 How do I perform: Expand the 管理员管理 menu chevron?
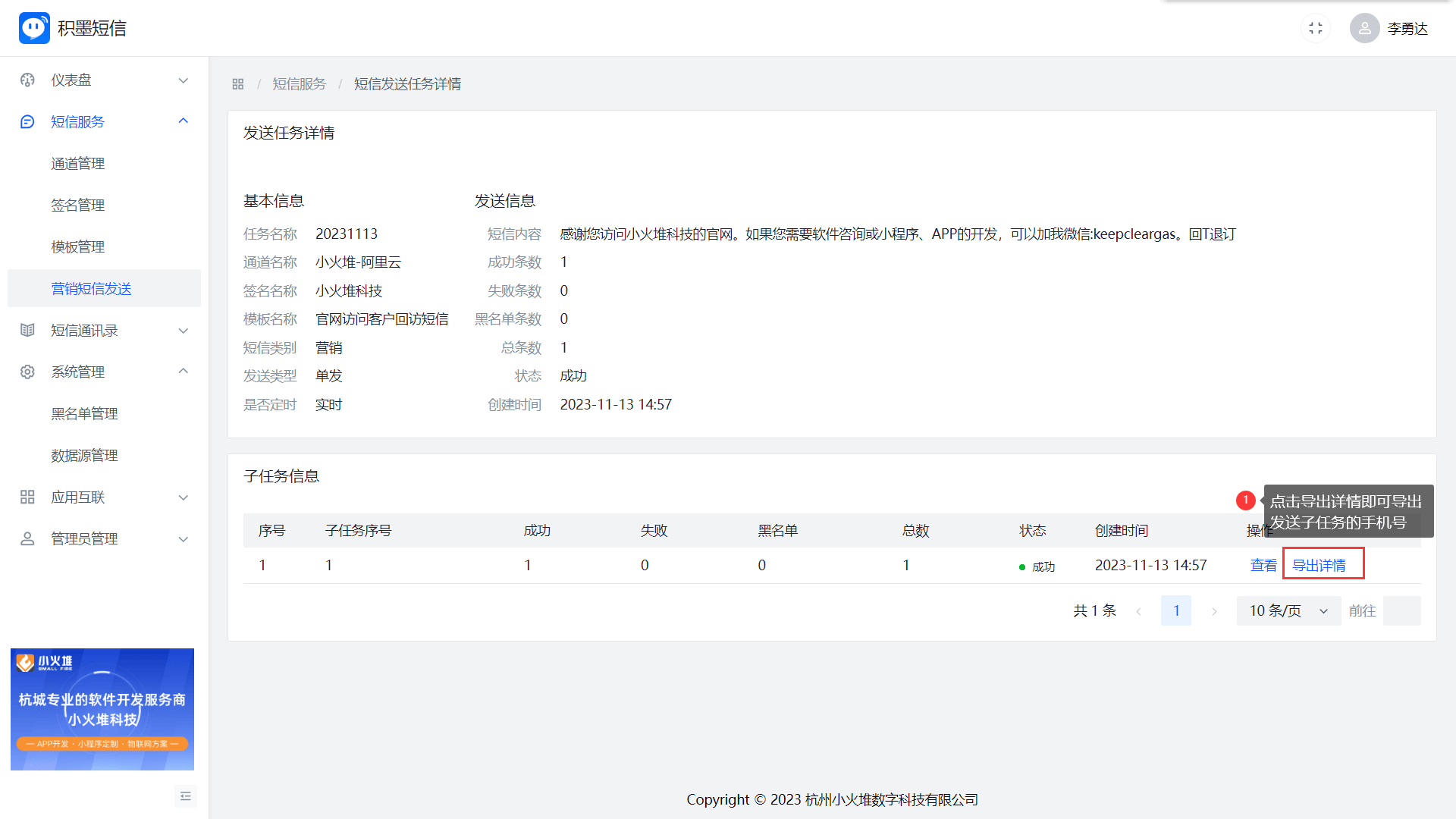(x=183, y=539)
